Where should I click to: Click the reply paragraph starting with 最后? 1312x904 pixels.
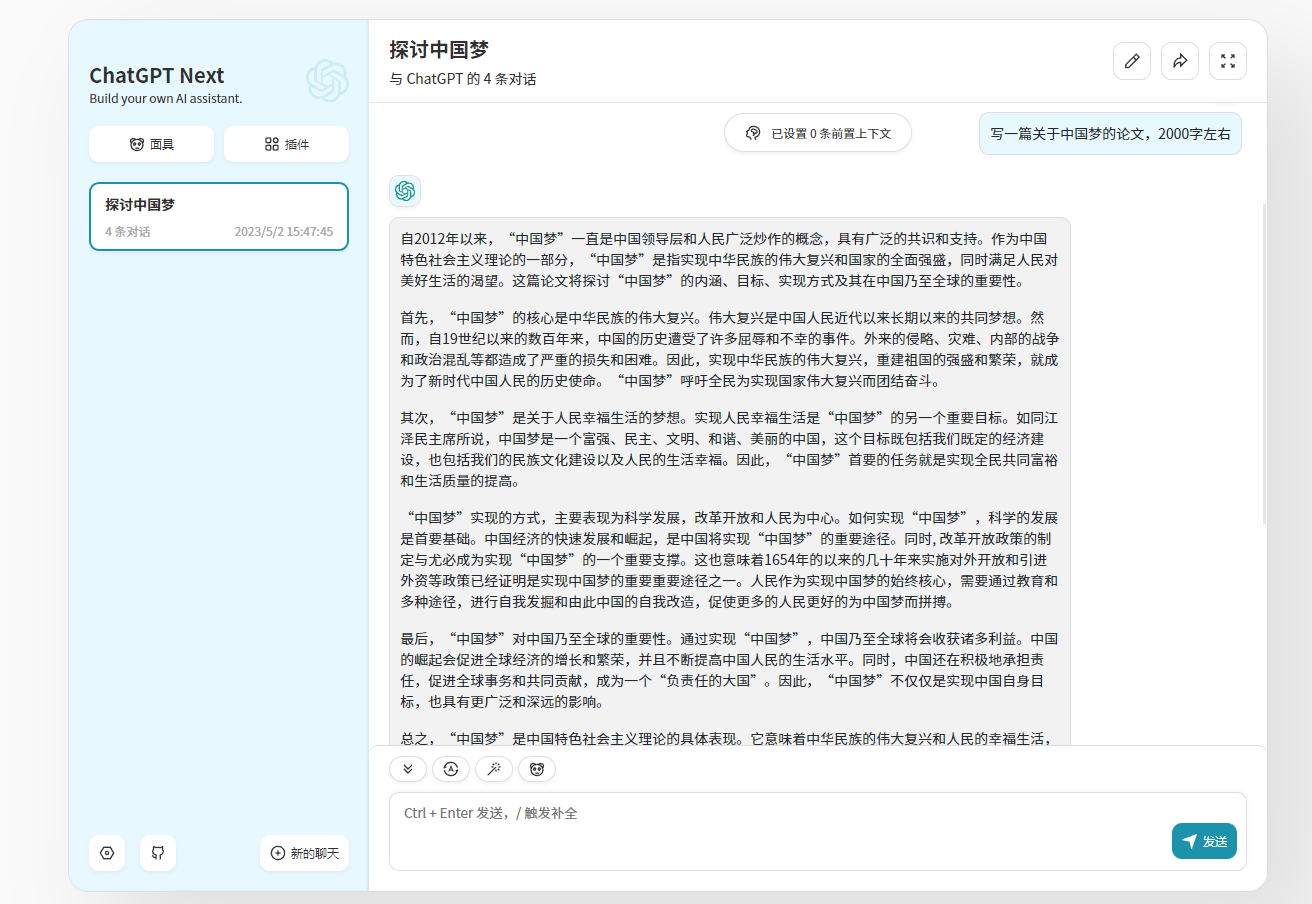pyautogui.click(x=730, y=670)
